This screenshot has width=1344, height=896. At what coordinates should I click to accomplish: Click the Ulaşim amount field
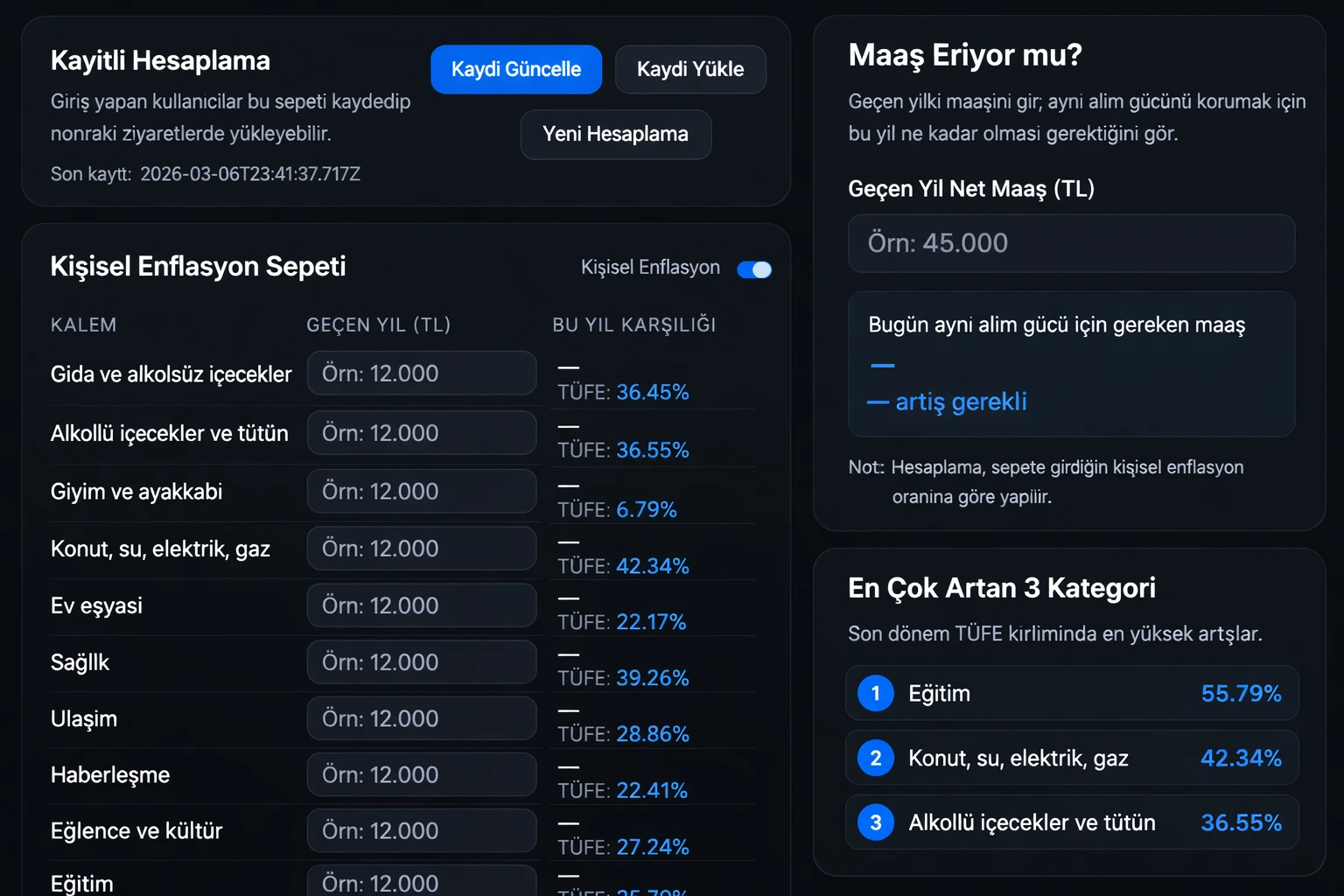(421, 717)
